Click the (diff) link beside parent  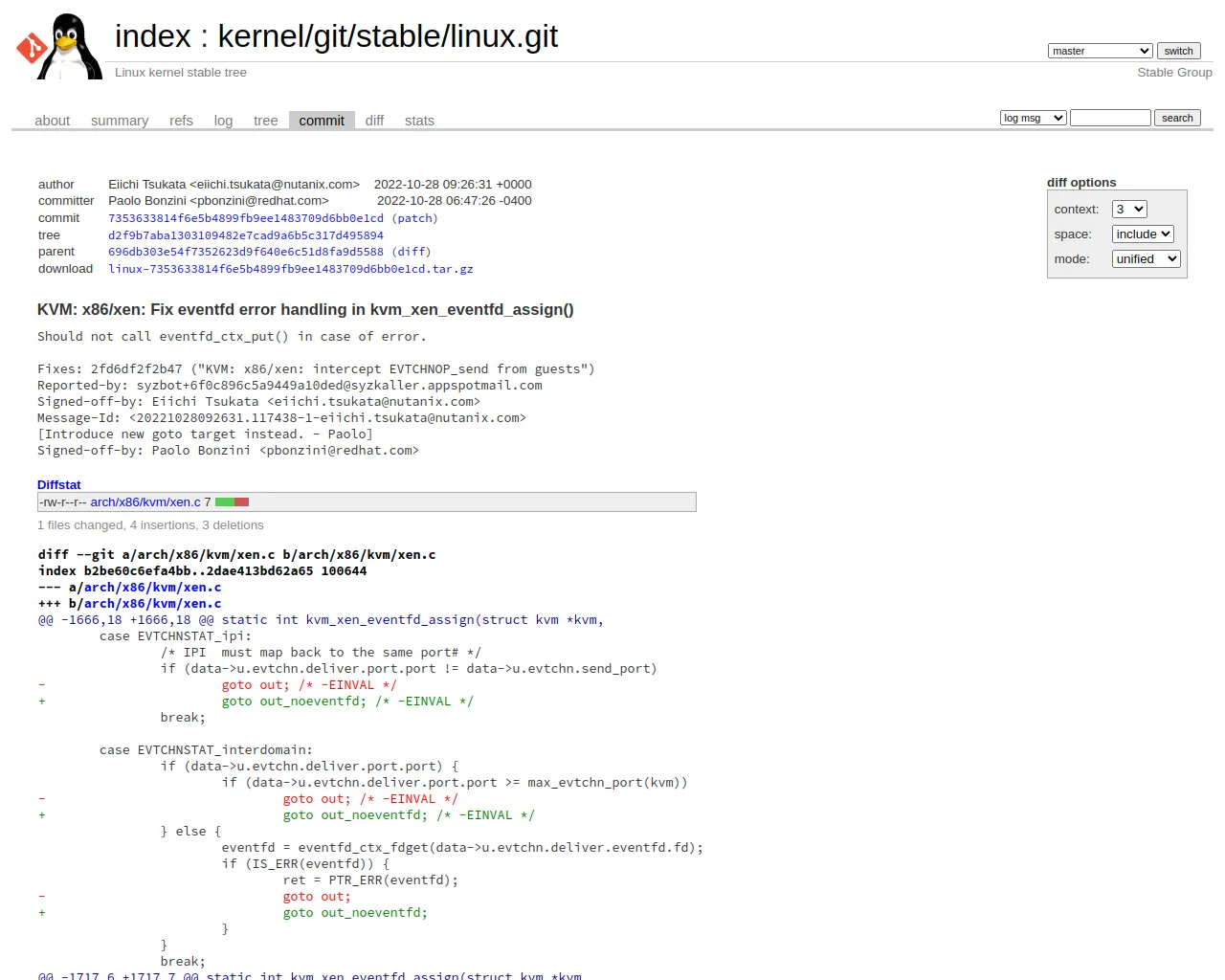pyautogui.click(x=412, y=252)
